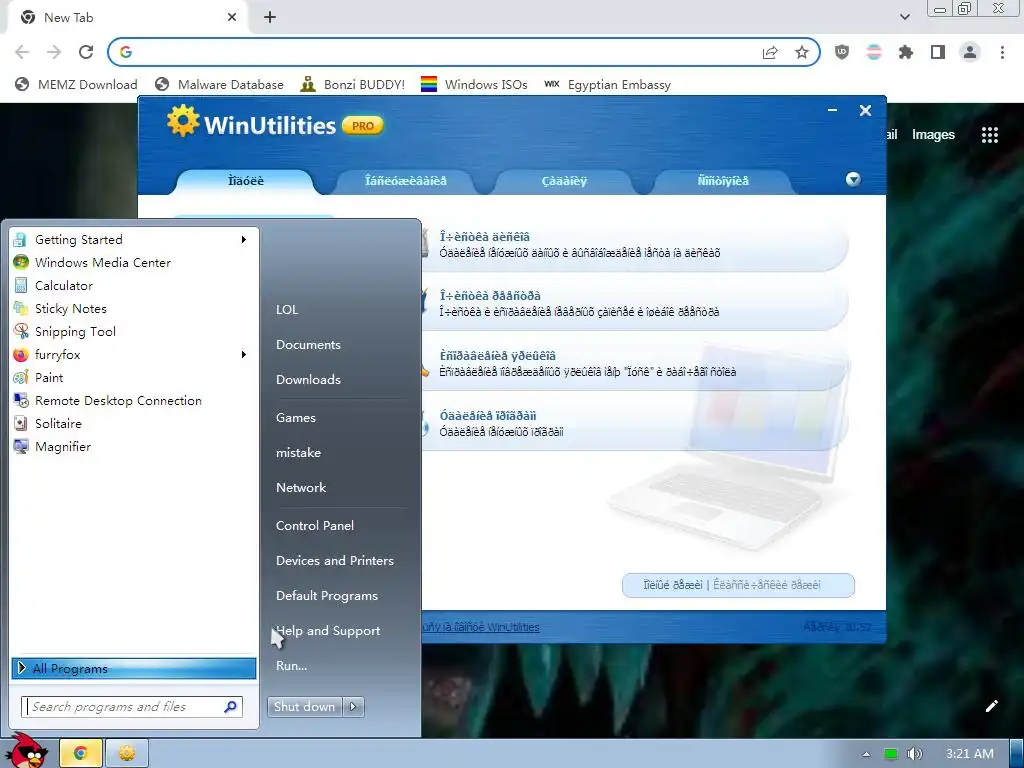Open Magnifier
The width and height of the screenshot is (1024, 768).
(x=133, y=447)
